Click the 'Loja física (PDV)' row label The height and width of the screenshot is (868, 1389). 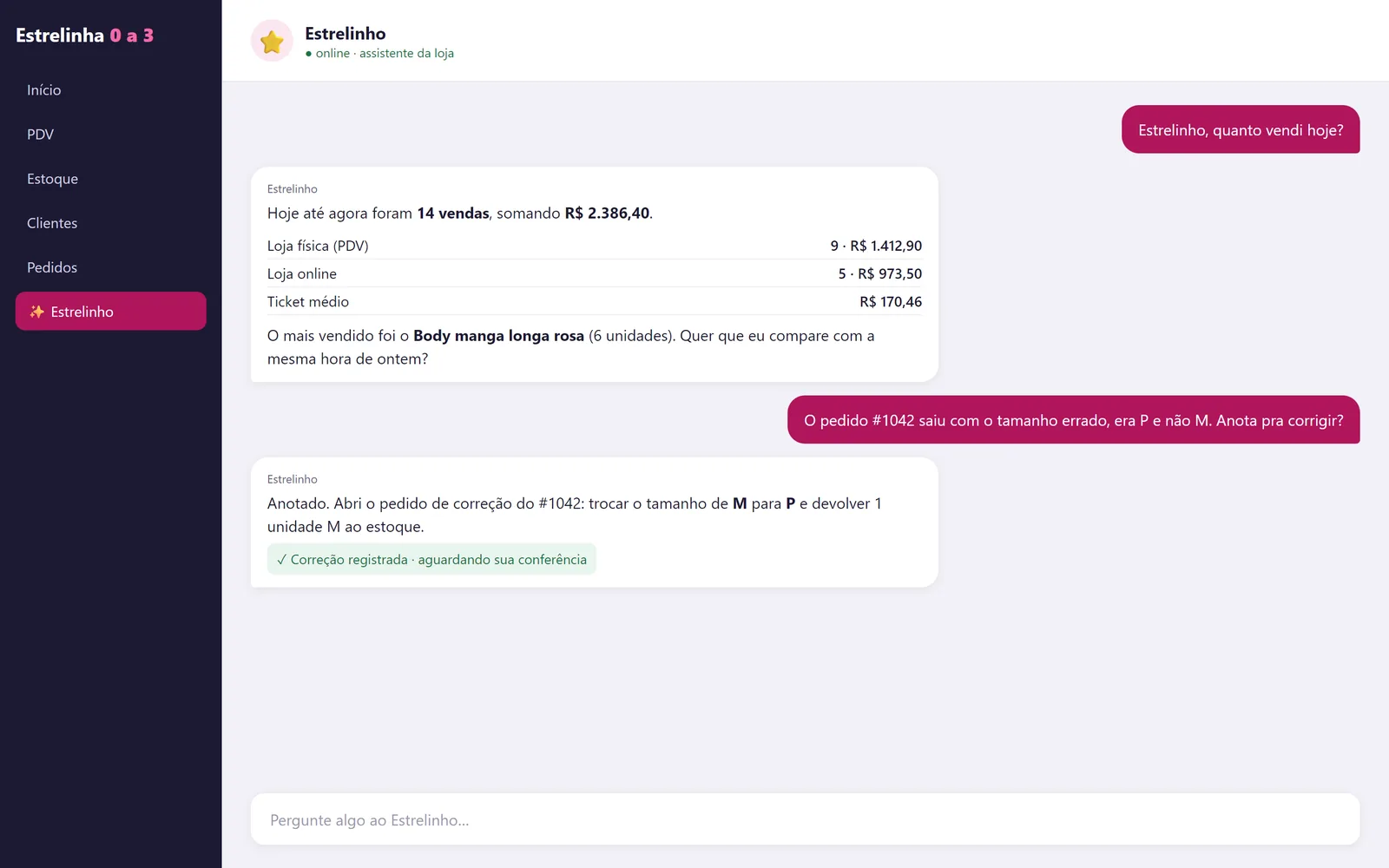pos(318,246)
